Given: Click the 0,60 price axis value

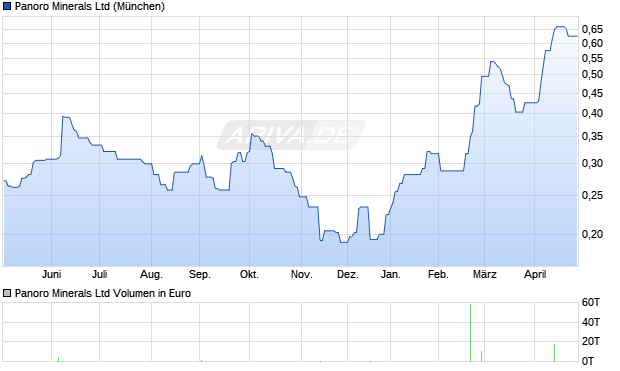Looking at the screenshot, I should (x=592, y=43).
